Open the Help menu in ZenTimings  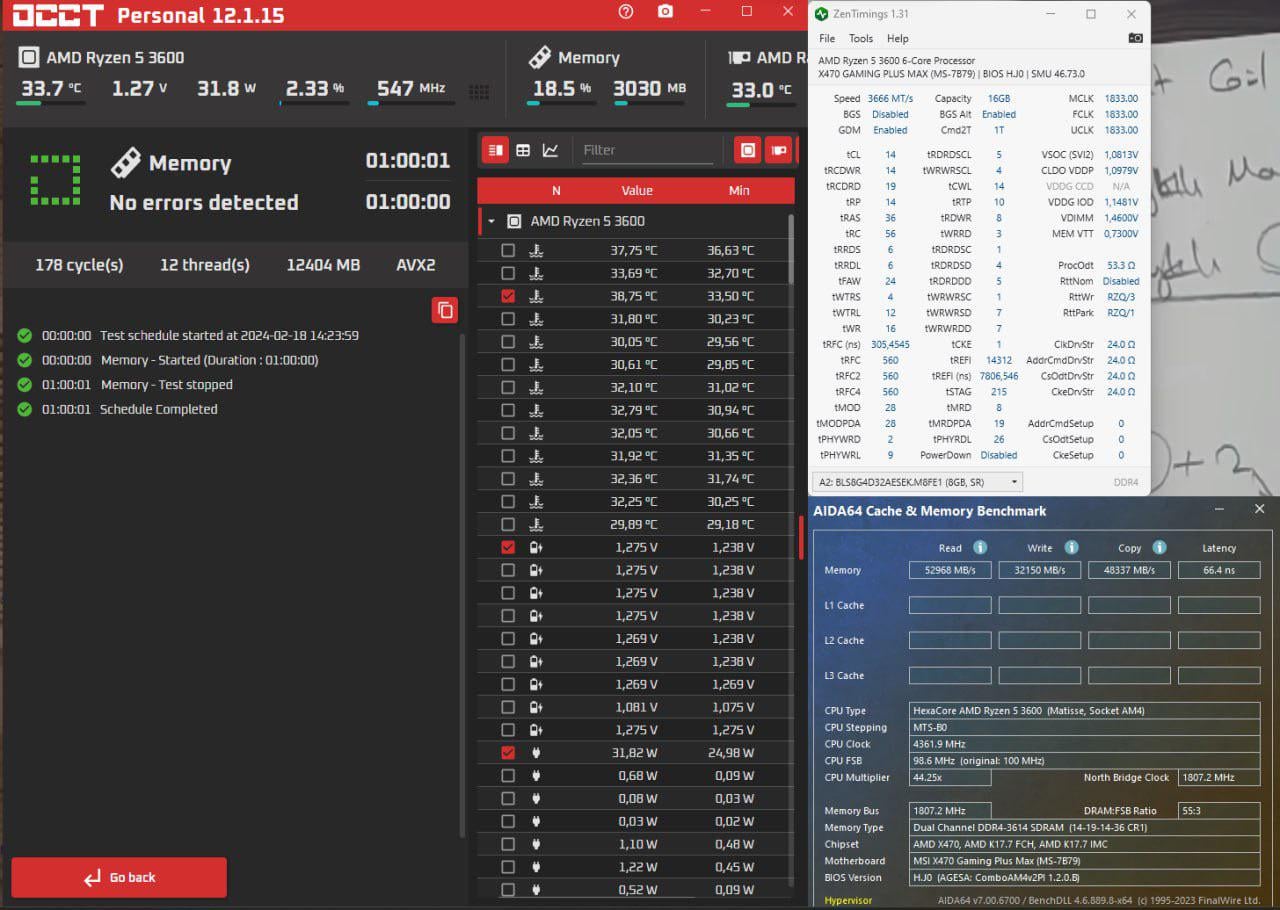coord(898,38)
